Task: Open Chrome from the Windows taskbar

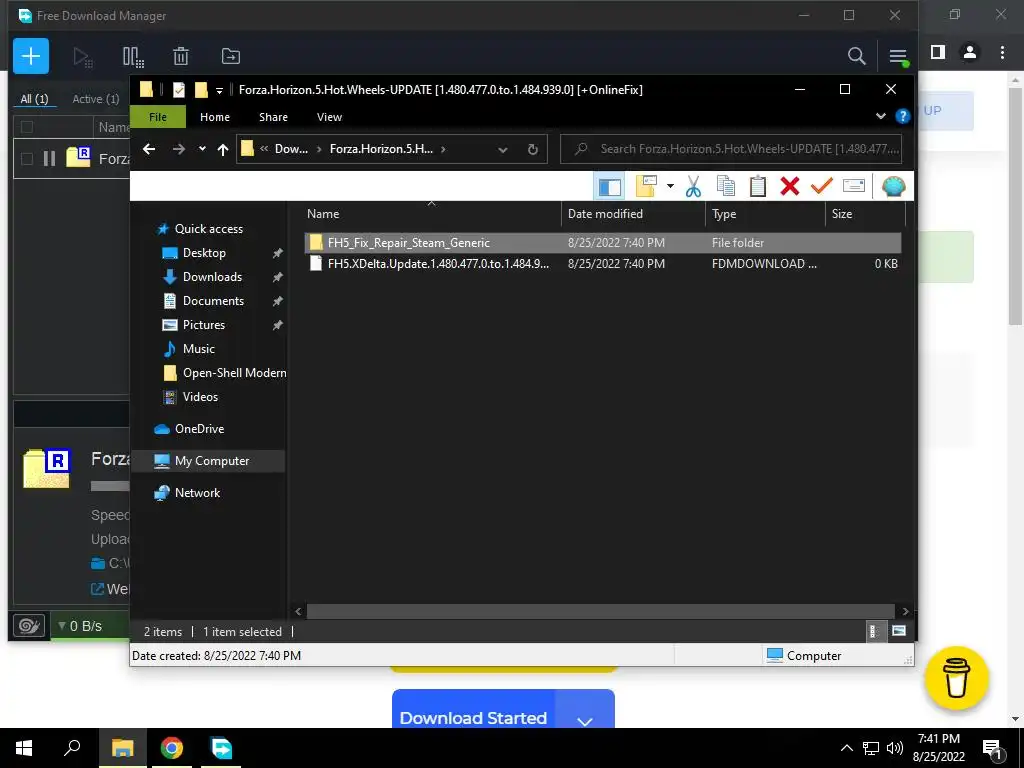Action: pyautogui.click(x=172, y=748)
